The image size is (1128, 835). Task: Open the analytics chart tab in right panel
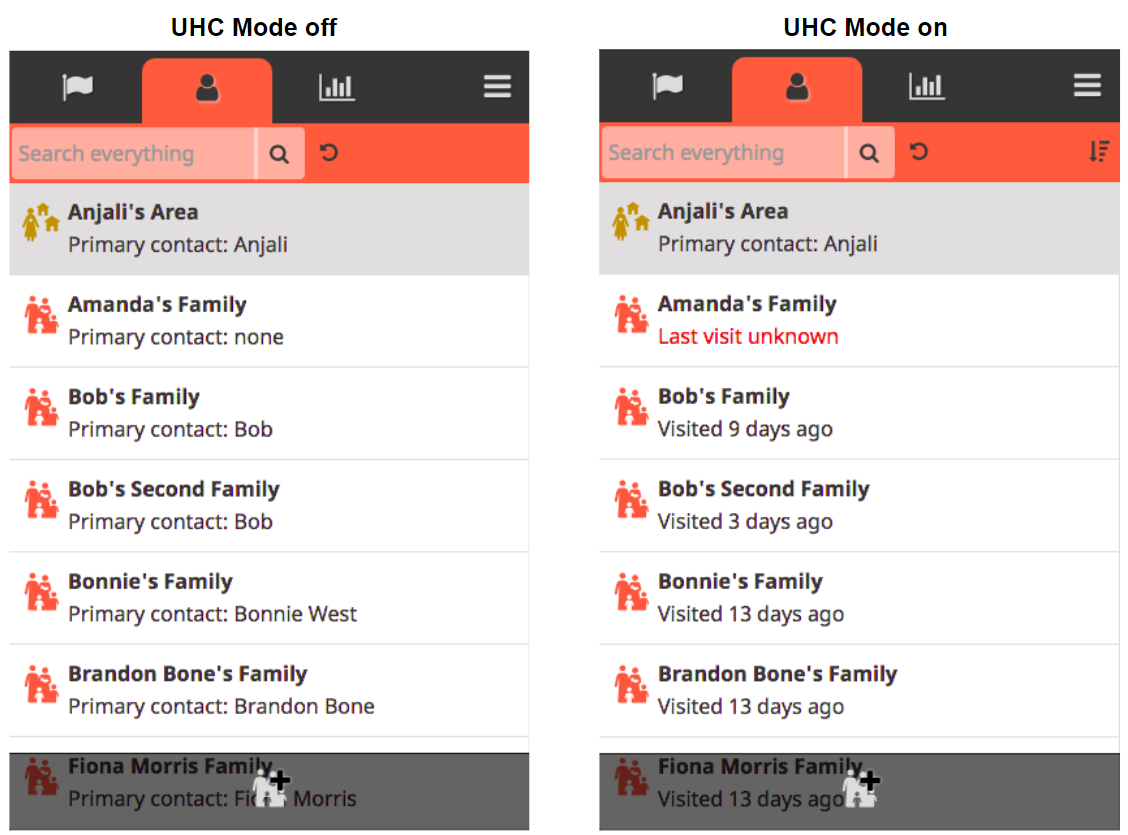pos(926,86)
